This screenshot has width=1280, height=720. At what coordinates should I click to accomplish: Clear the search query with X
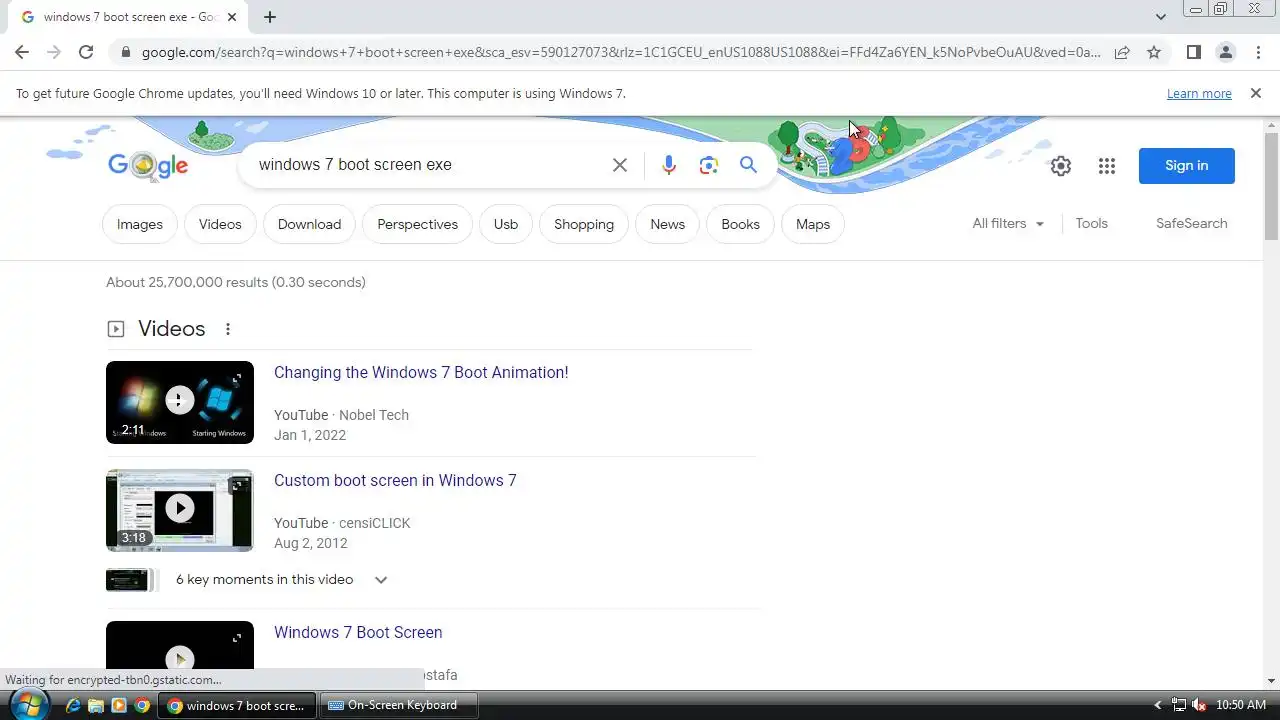click(620, 165)
